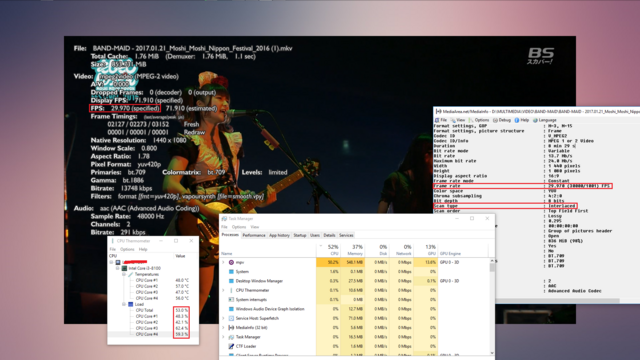Collapse the Intel Core i3-8100 tree node
Screen dimensions: 640x360
tap(118, 268)
